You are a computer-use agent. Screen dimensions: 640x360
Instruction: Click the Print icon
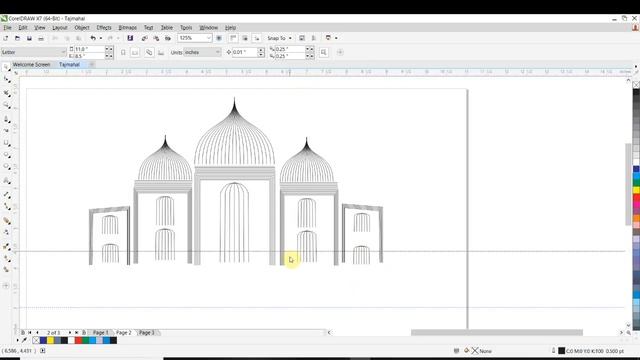(x=41, y=38)
